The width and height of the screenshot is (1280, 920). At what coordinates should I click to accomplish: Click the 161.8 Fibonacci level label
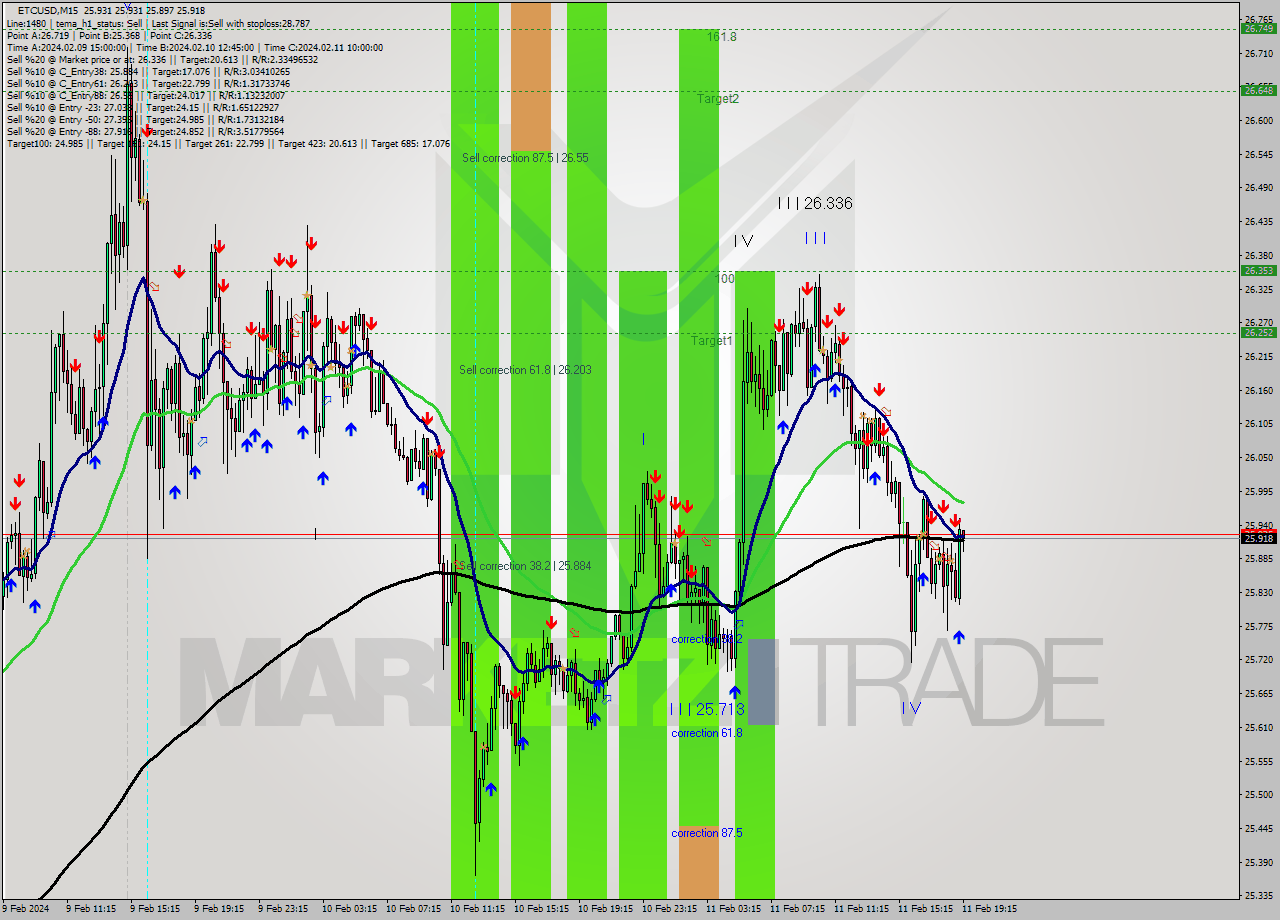(722, 37)
